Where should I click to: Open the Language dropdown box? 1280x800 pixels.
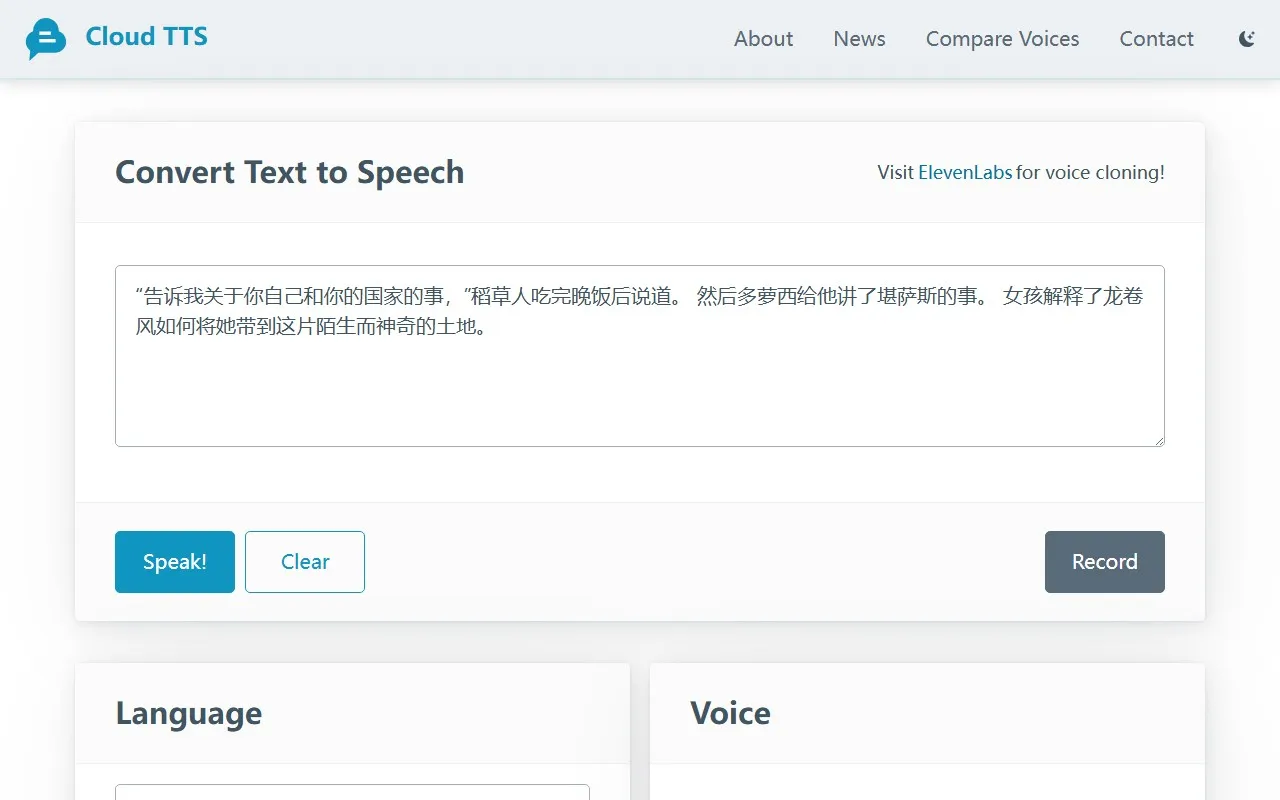coord(352,792)
